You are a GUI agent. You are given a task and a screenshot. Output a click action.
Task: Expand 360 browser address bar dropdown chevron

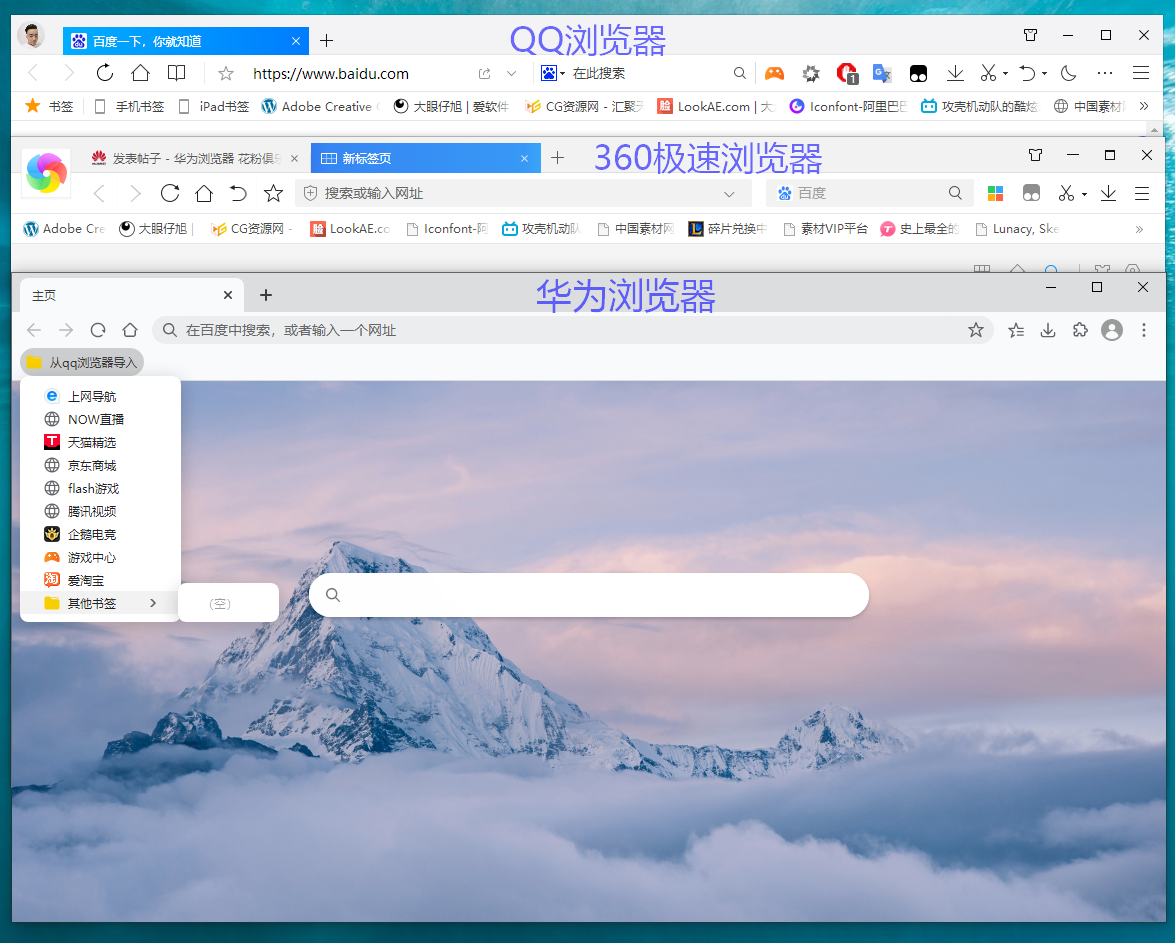pos(729,194)
